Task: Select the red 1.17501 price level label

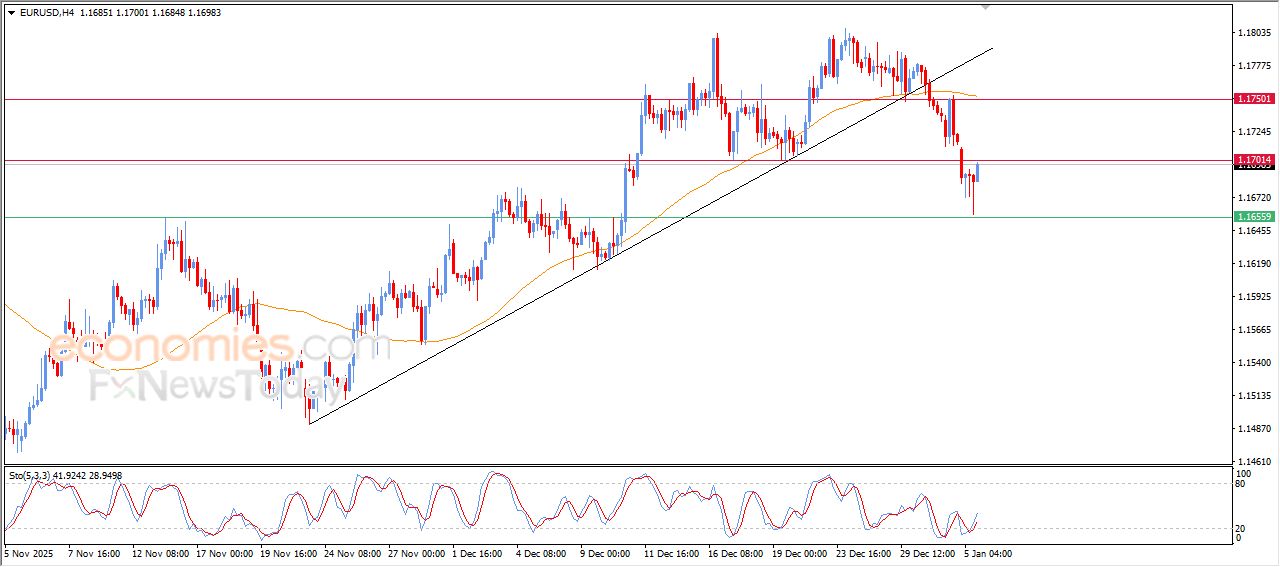Action: (x=1254, y=99)
